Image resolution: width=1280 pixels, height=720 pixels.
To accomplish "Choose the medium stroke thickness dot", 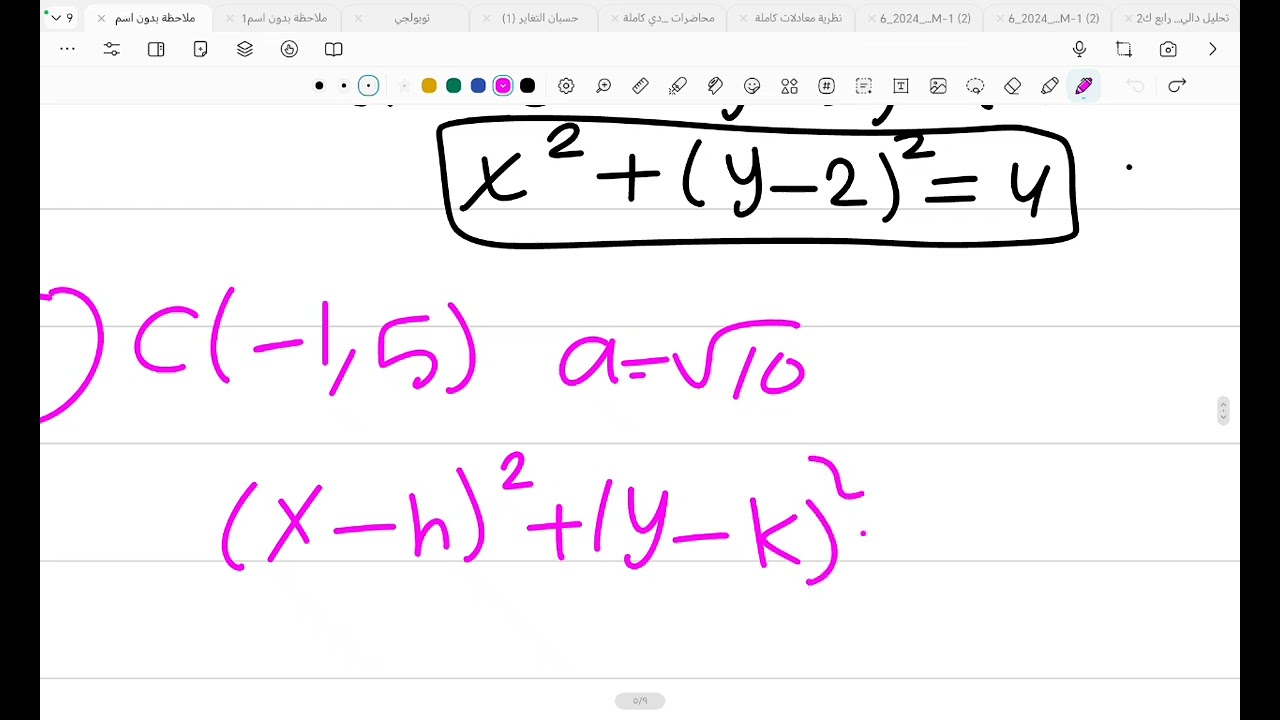I will [x=344, y=86].
